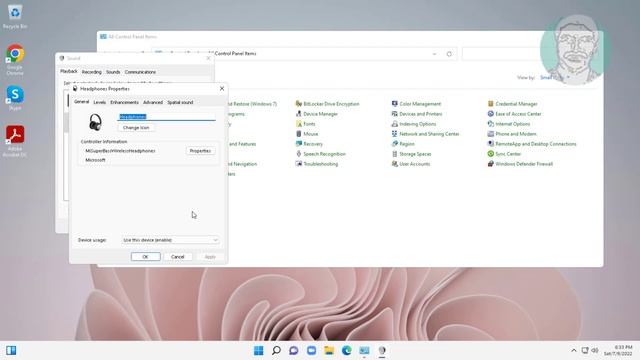Select Playback tab in Sound window
This screenshot has height=360, width=640.
click(69, 71)
